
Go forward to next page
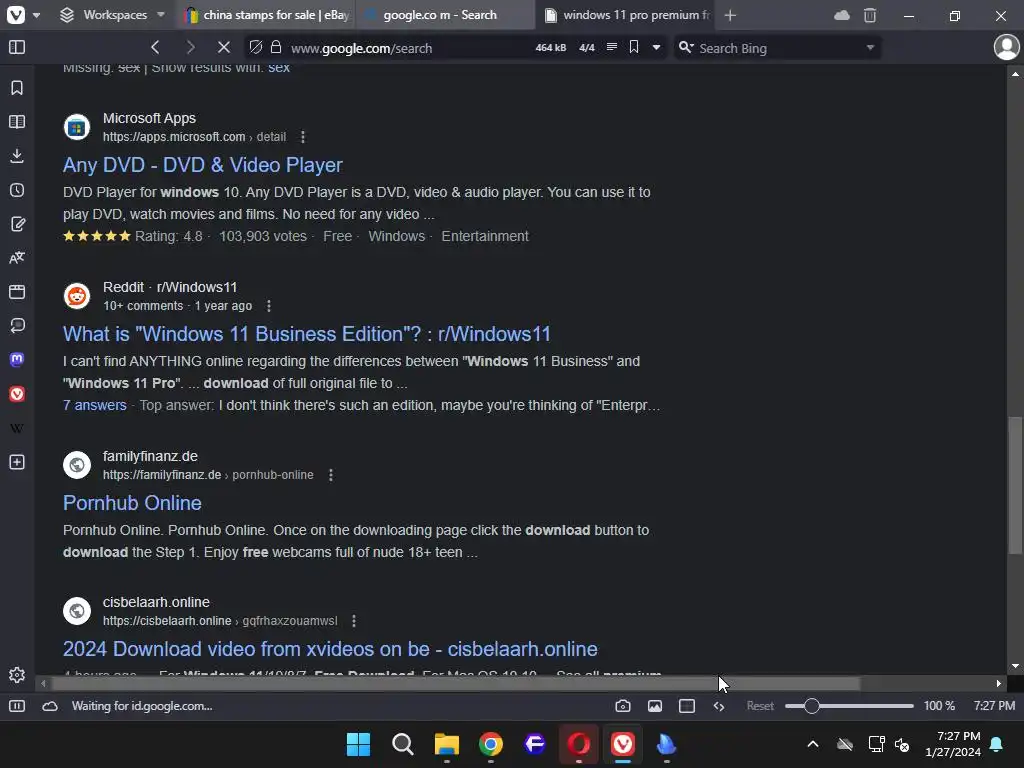tap(190, 47)
